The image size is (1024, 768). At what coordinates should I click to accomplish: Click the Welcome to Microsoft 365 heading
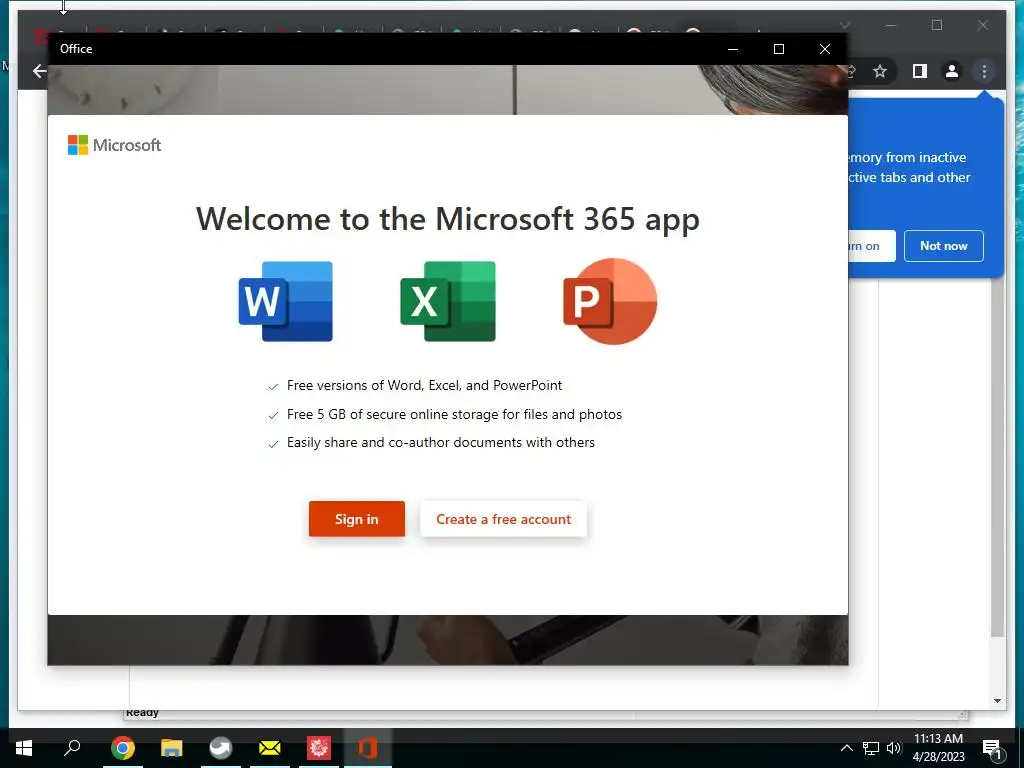(447, 219)
